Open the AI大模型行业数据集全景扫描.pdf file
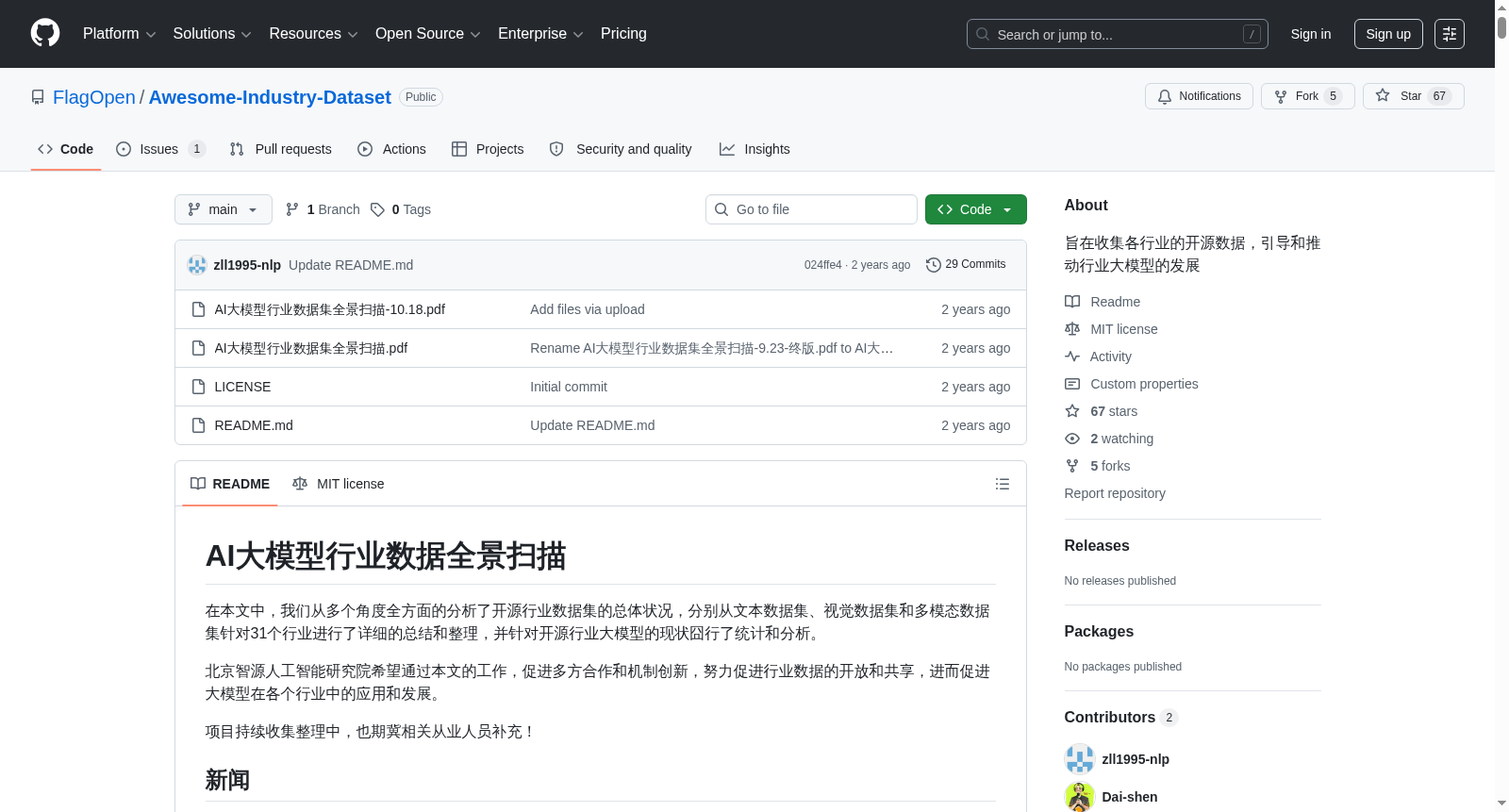 point(310,348)
